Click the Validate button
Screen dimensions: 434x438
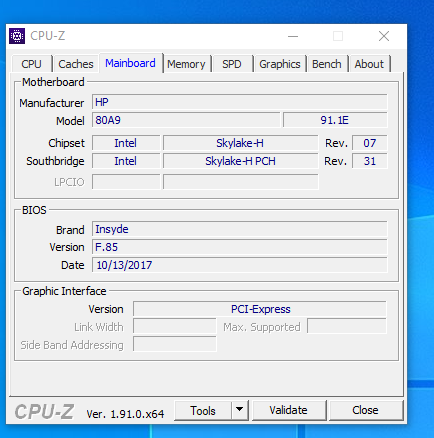pyautogui.click(x=289, y=410)
